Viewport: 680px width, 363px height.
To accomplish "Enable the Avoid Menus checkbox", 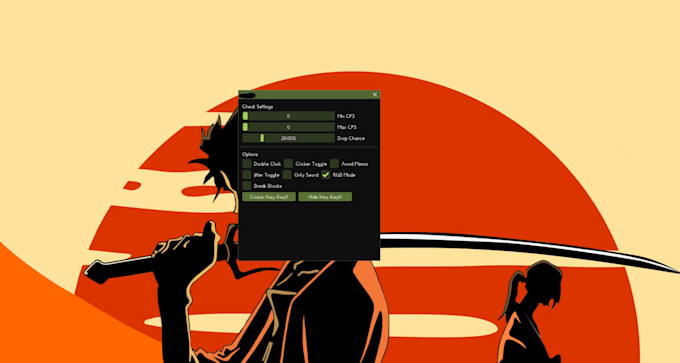I will pos(334,164).
